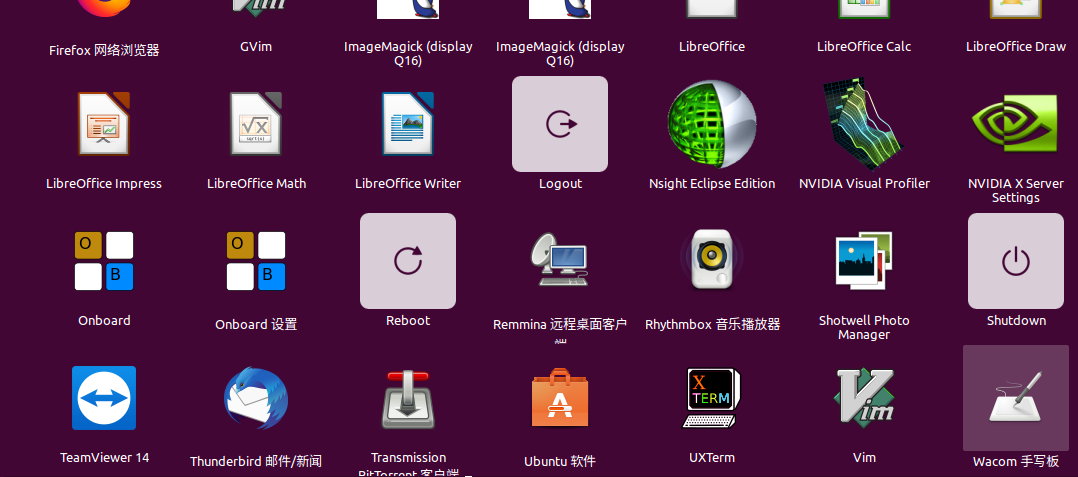Open Shotwell Photo Manager
1078x477 pixels.
click(x=864, y=261)
